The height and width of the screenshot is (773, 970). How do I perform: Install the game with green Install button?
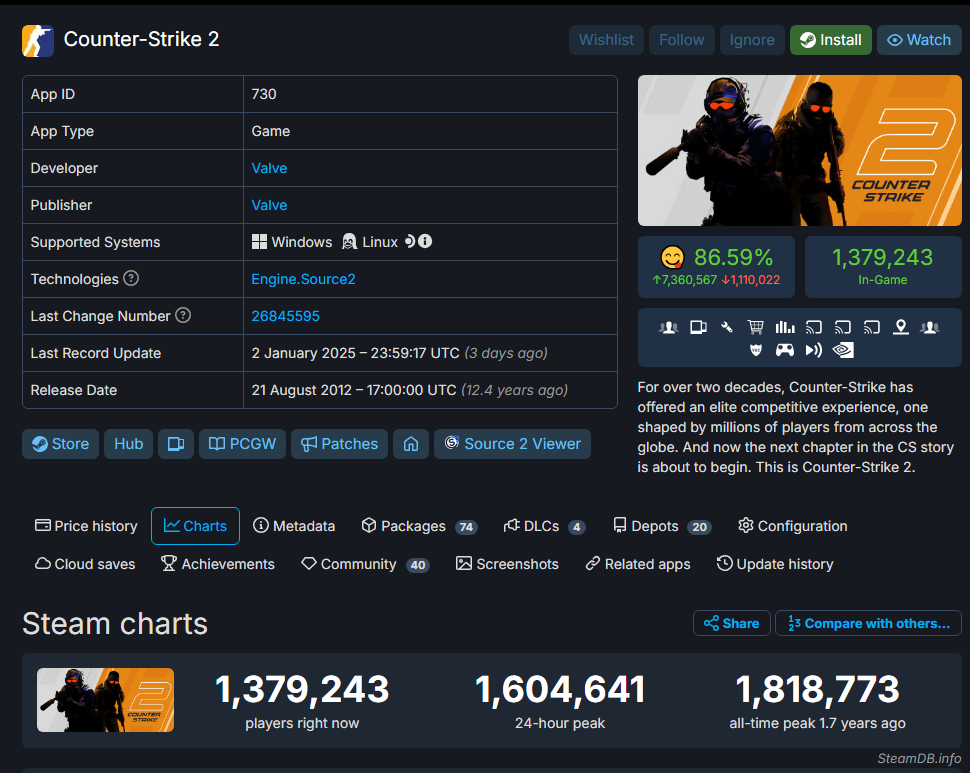click(831, 40)
